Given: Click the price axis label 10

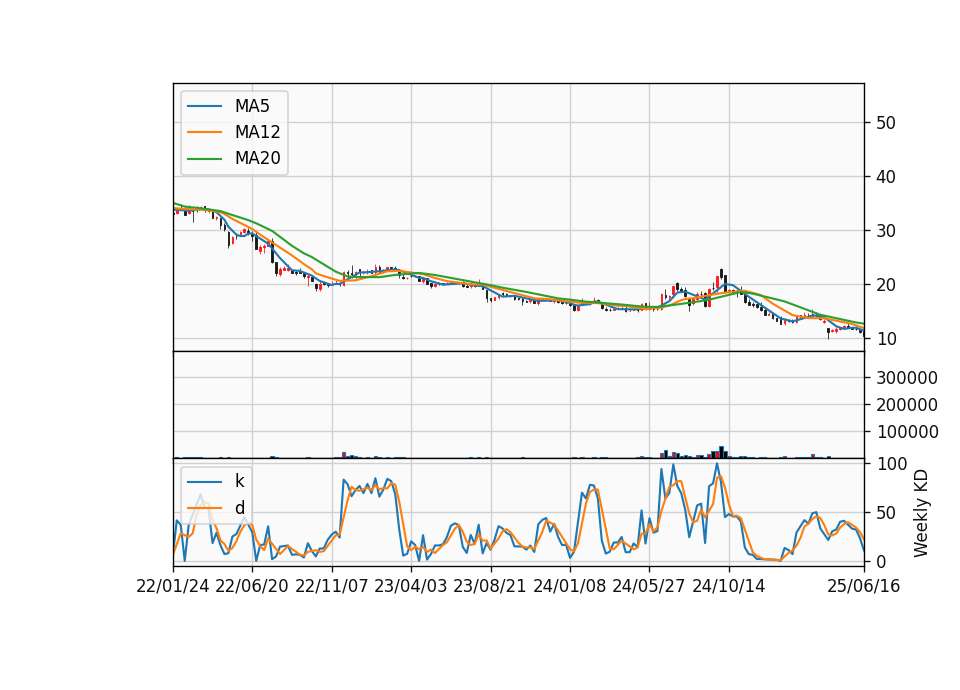Looking at the screenshot, I should point(885,339).
